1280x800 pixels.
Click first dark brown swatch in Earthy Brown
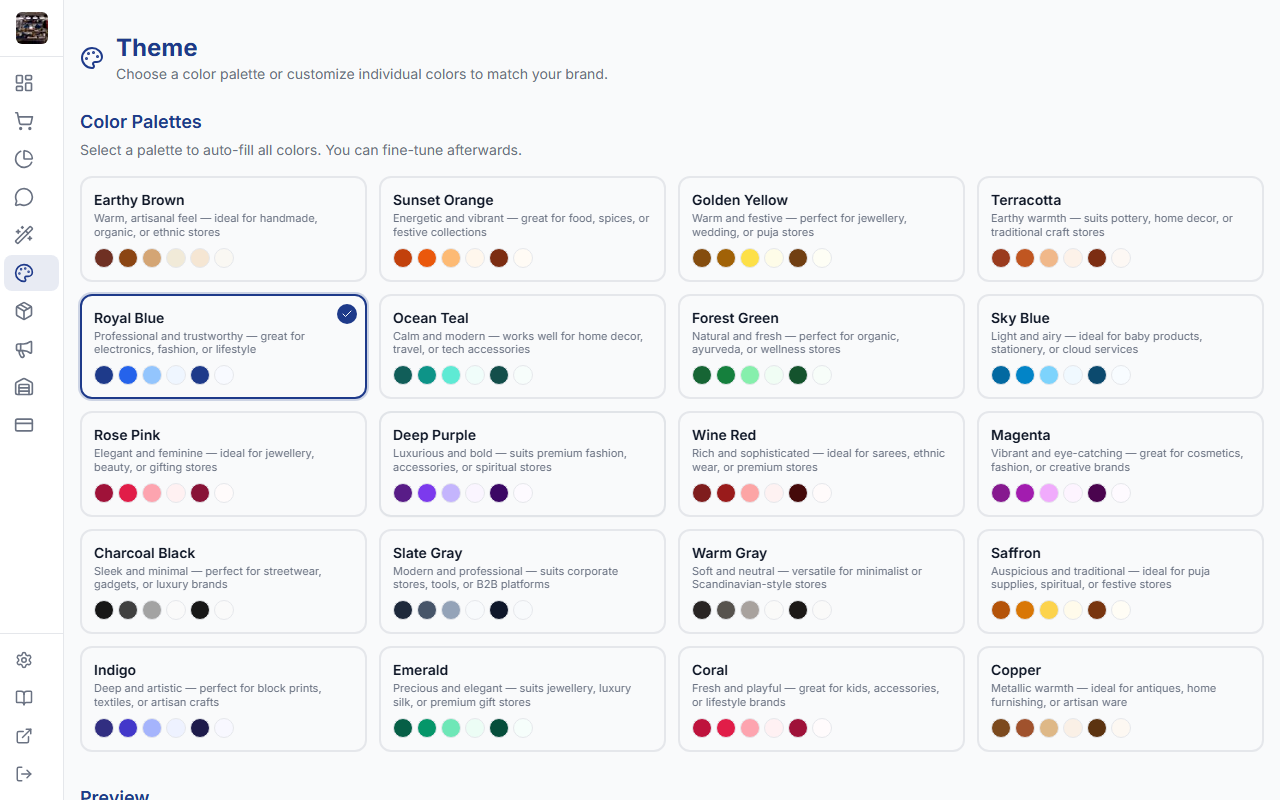(x=104, y=258)
